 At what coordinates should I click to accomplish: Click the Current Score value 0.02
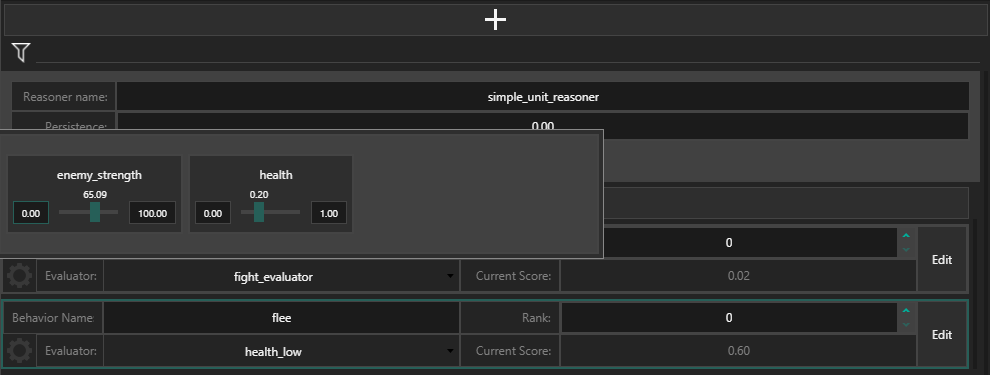point(738,277)
